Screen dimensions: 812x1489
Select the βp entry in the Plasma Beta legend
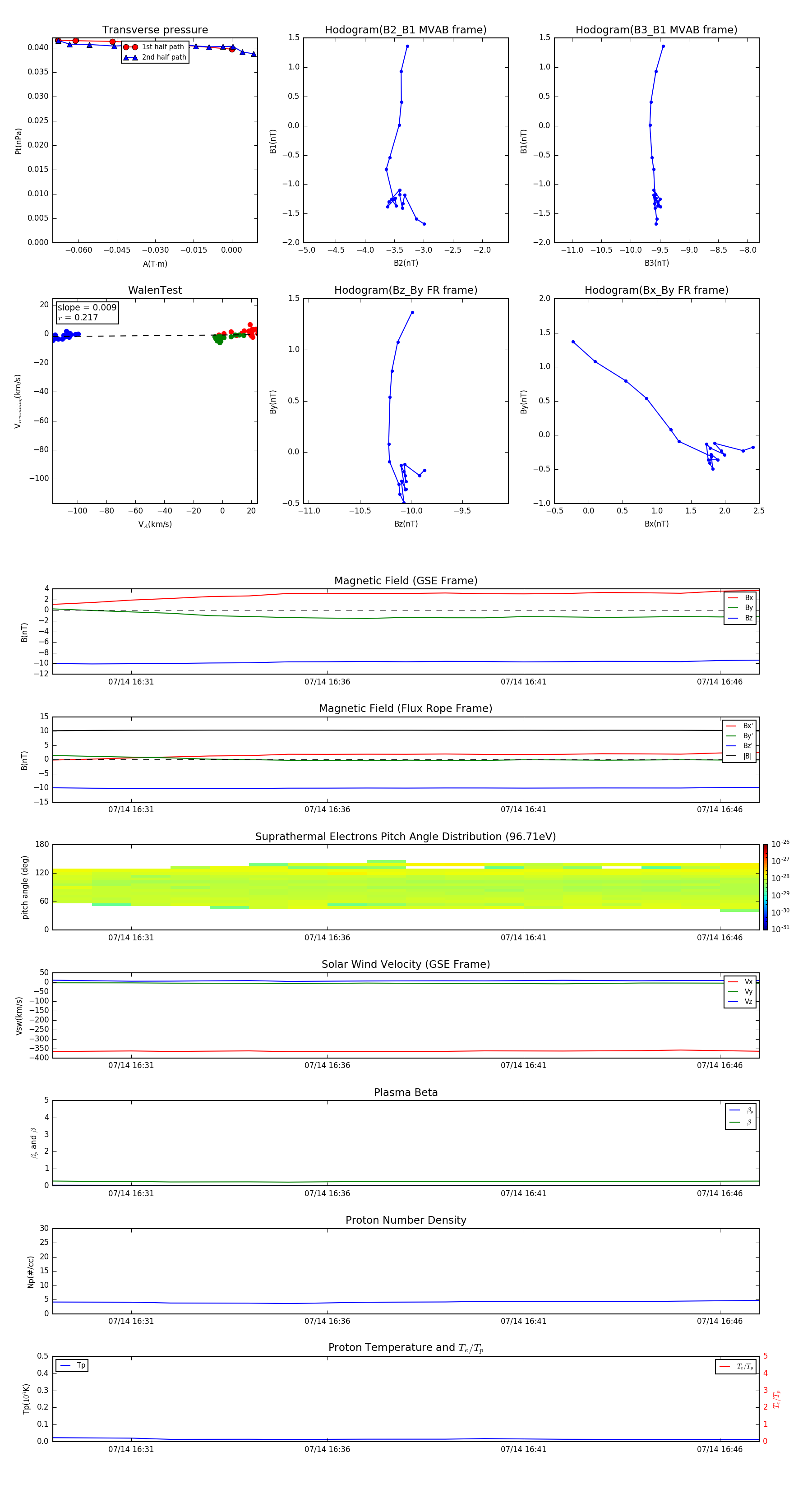click(x=741, y=1110)
